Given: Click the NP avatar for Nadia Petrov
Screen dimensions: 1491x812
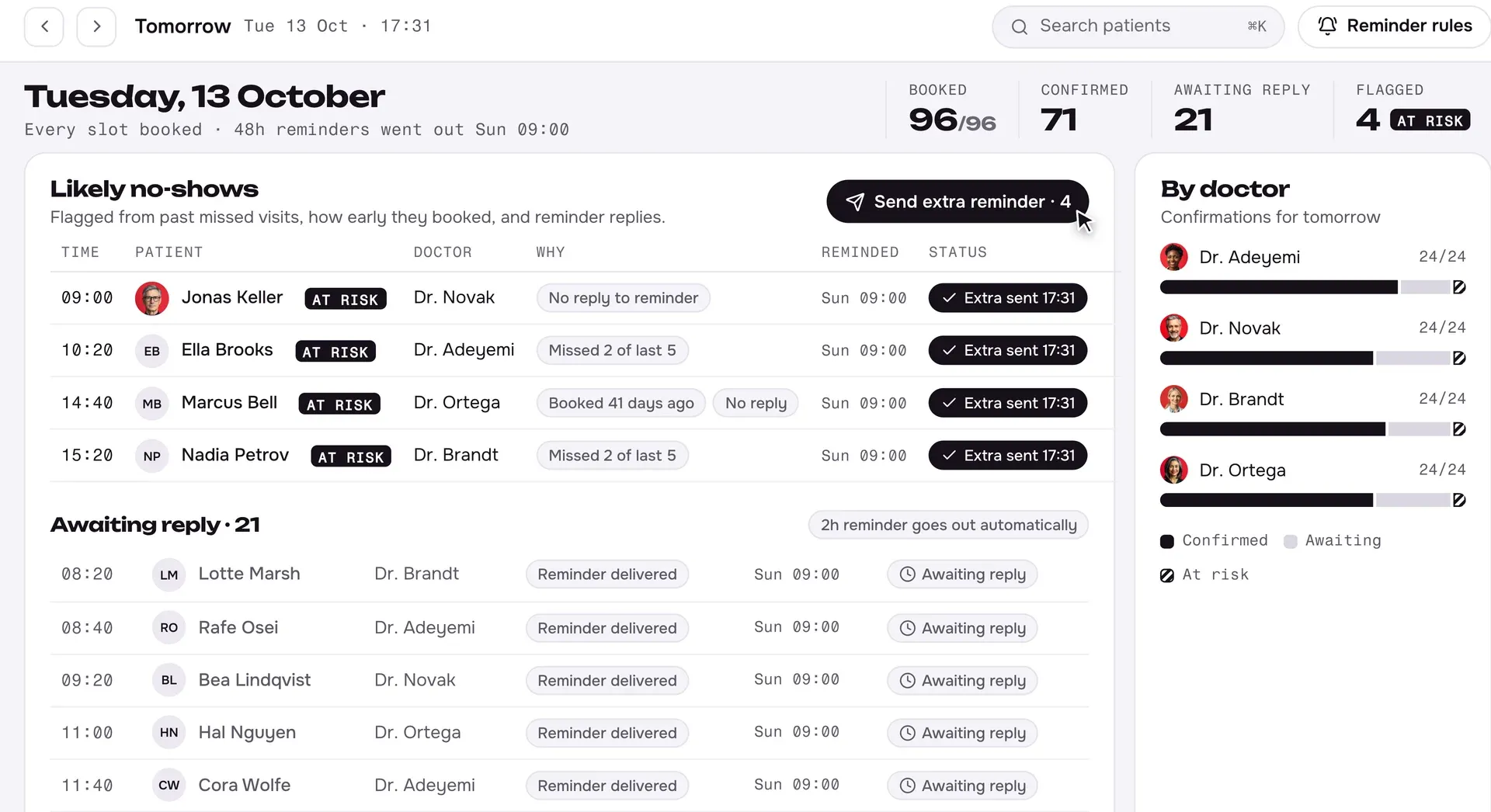Looking at the screenshot, I should tap(152, 456).
